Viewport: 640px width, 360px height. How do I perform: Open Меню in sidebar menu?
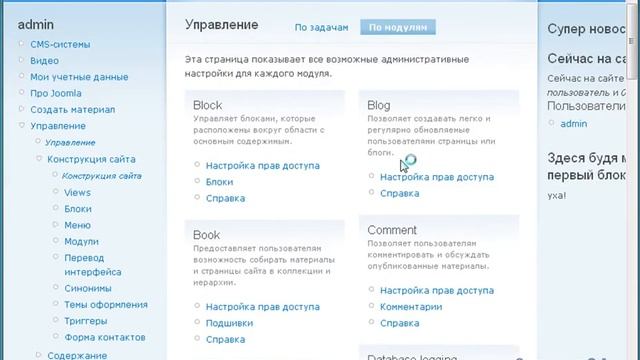[x=78, y=225]
